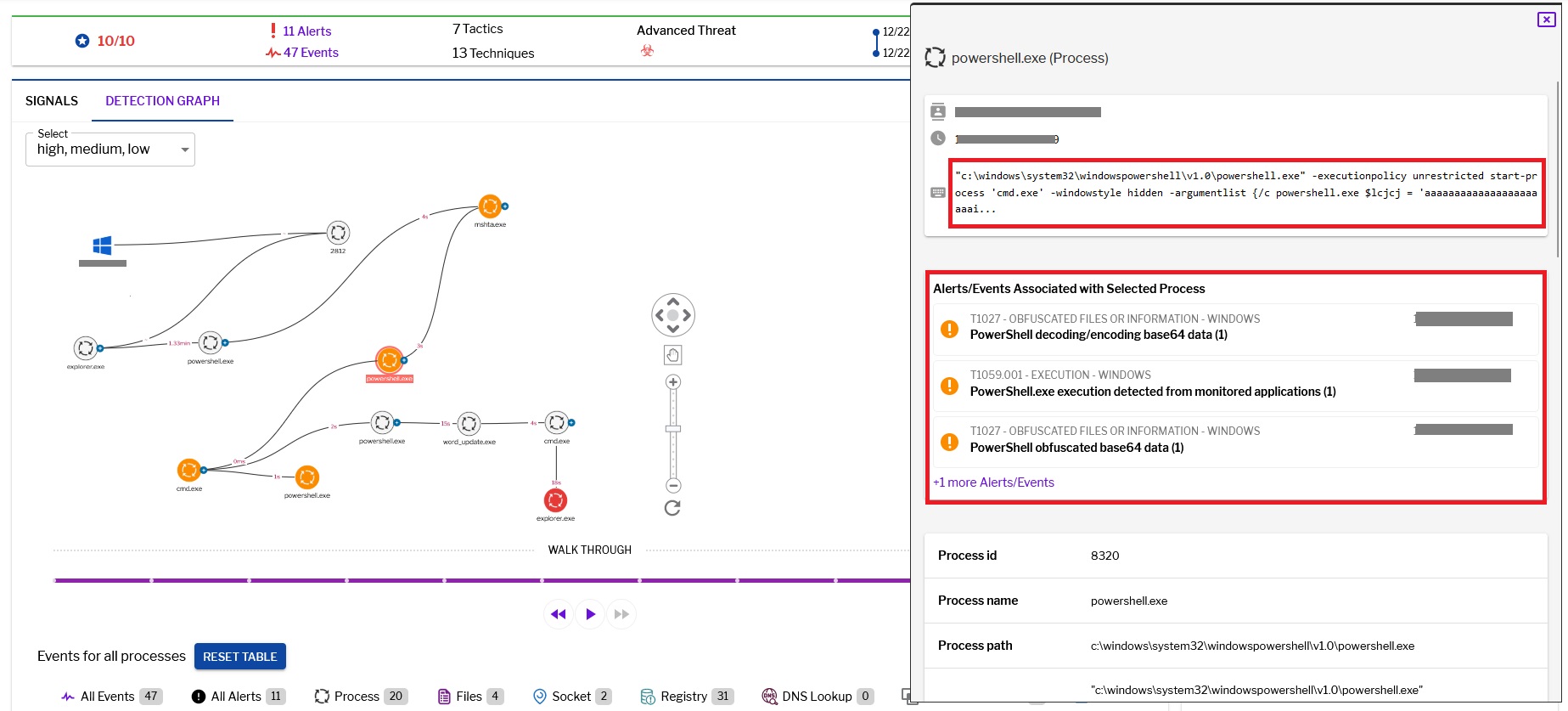This screenshot has width=1568, height=711.
Task: Open the 11 Alerts link
Action: coord(306,31)
